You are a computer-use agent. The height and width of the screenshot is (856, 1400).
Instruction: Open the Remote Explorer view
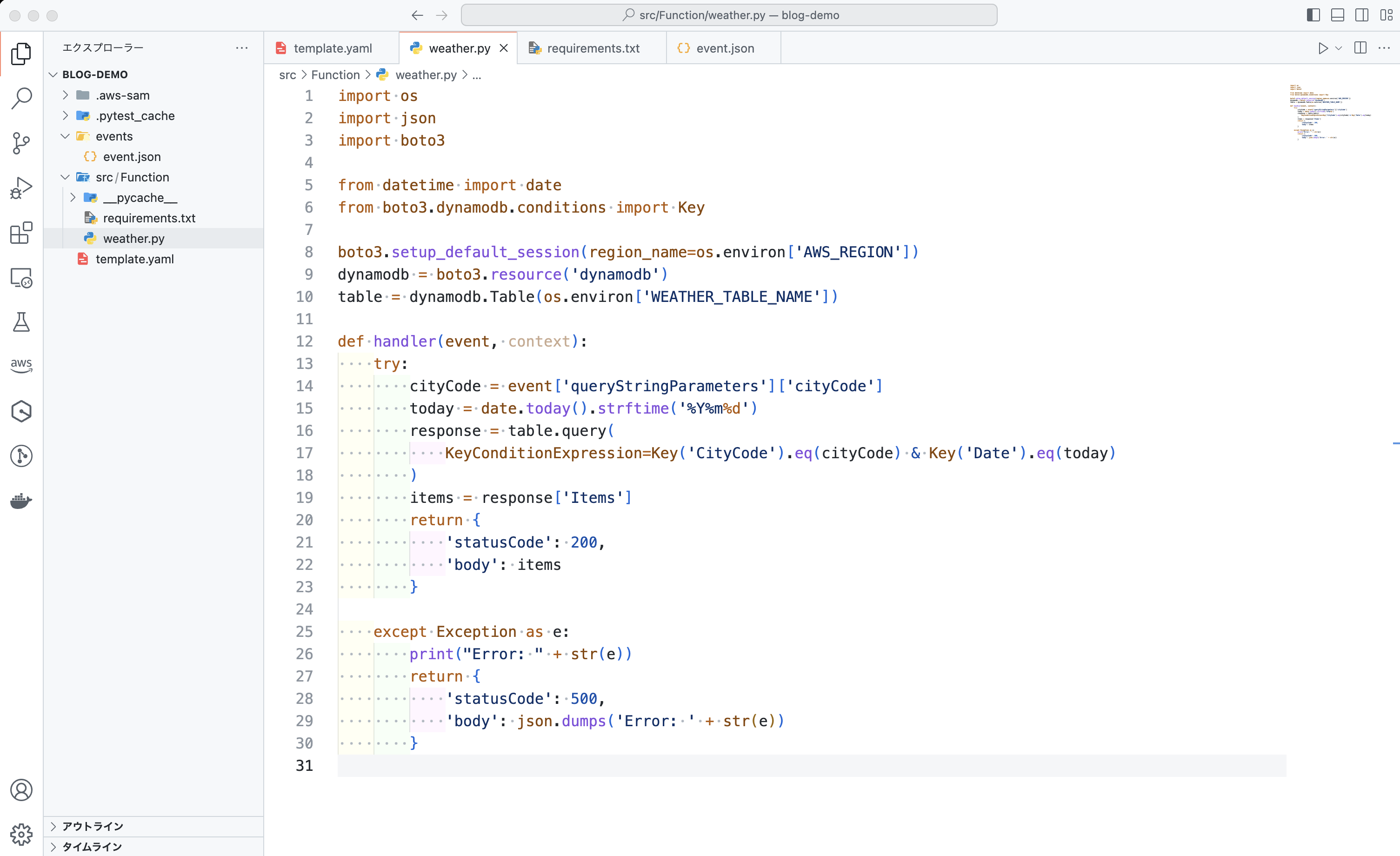21,277
